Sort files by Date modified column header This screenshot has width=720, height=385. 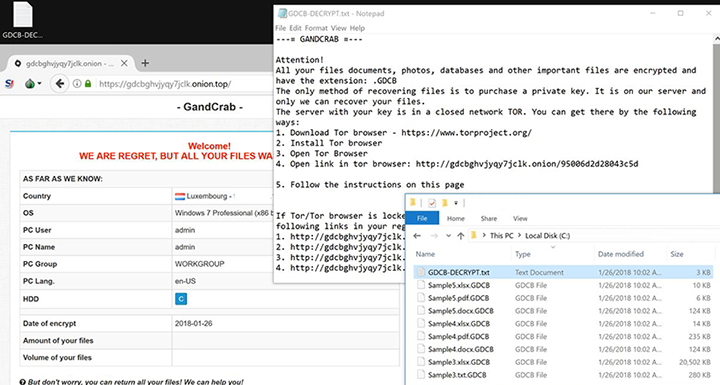(x=621, y=254)
